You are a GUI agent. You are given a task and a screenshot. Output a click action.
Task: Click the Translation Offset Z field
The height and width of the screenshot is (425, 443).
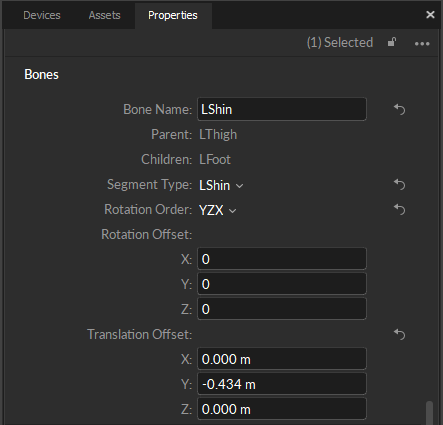tap(282, 409)
